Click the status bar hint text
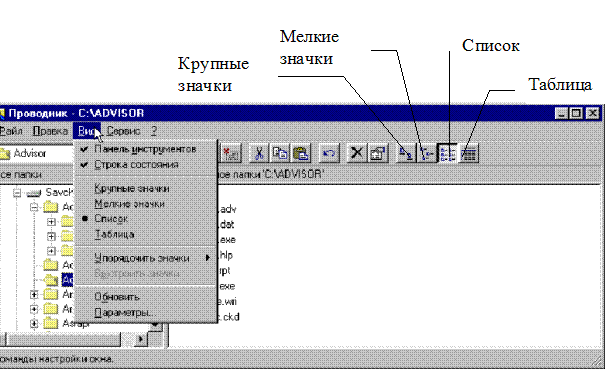 (x=57, y=359)
